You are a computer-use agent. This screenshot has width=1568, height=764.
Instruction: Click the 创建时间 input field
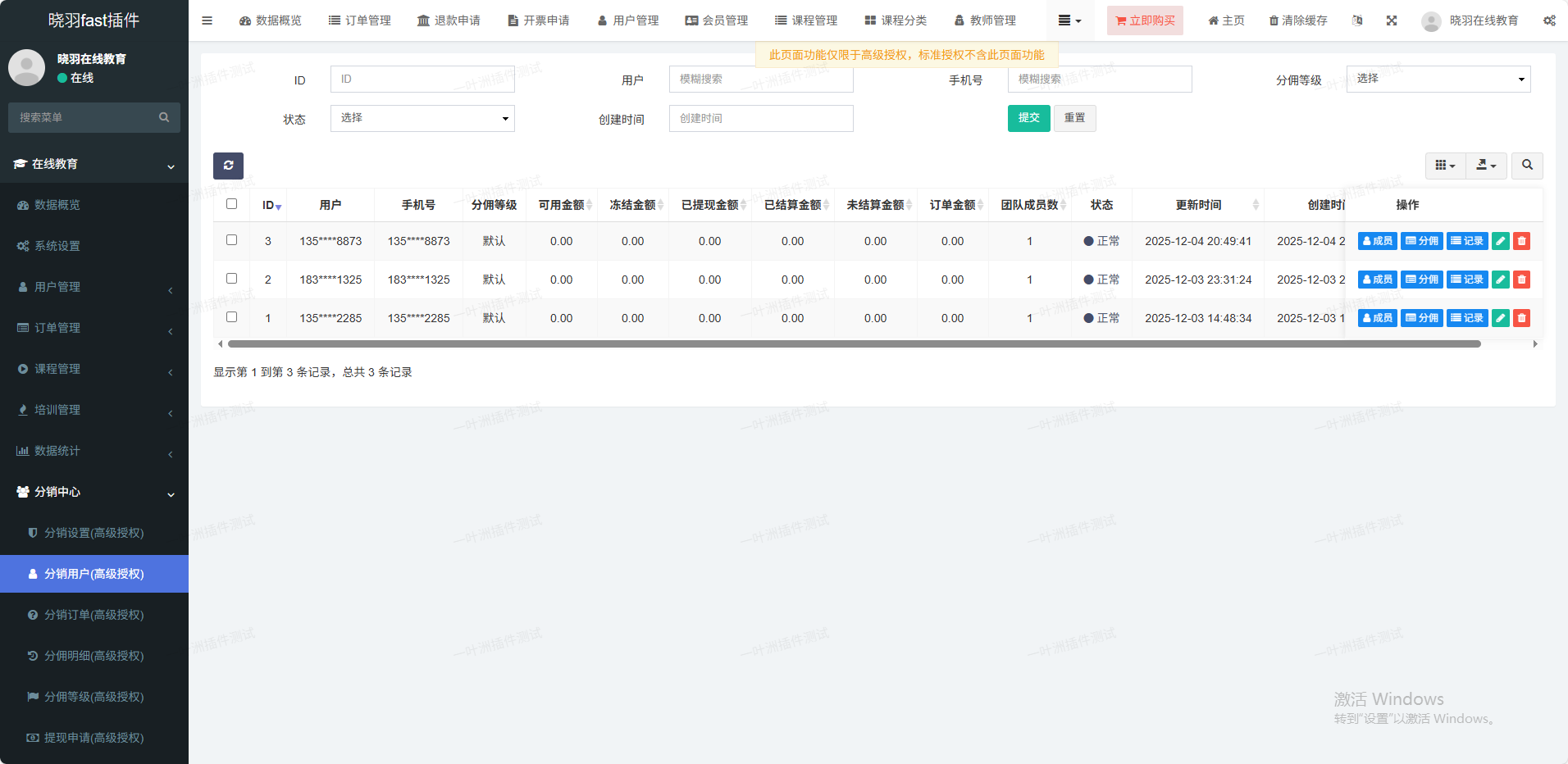pyautogui.click(x=761, y=119)
